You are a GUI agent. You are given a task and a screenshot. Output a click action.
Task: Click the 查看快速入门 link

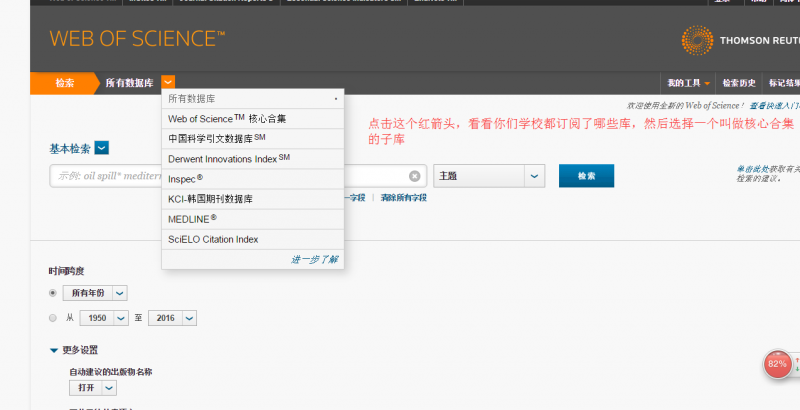[x=774, y=106]
